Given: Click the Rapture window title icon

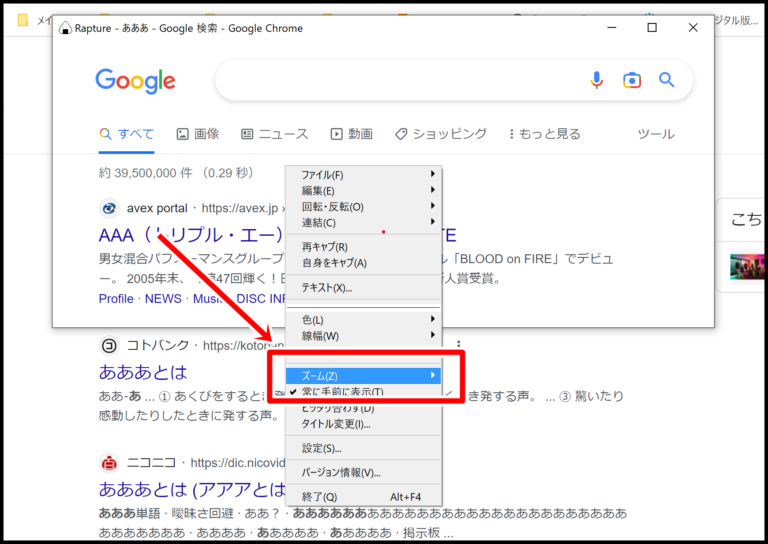Looking at the screenshot, I should pos(65,28).
